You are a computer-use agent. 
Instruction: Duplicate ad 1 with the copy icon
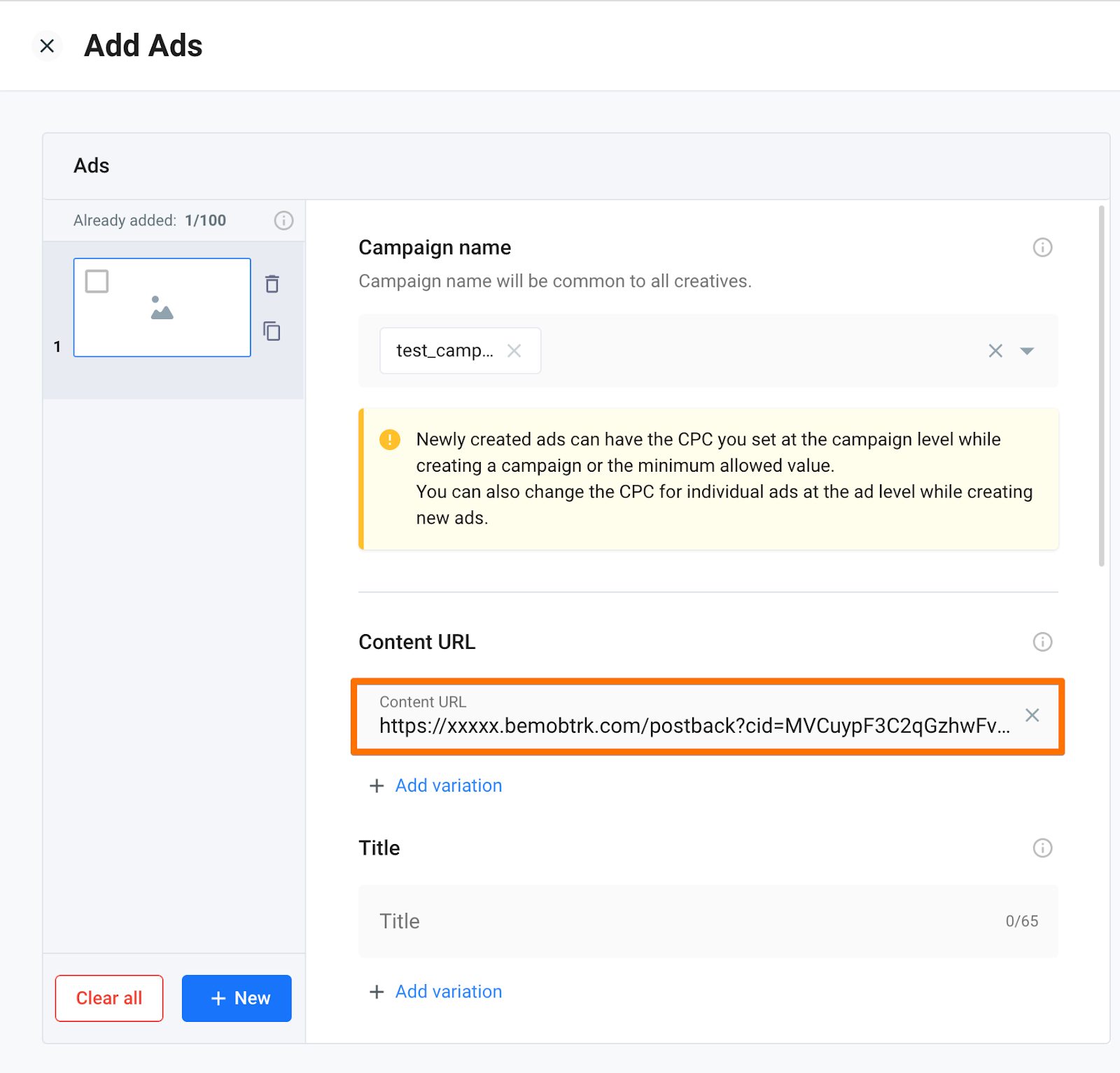point(272,331)
